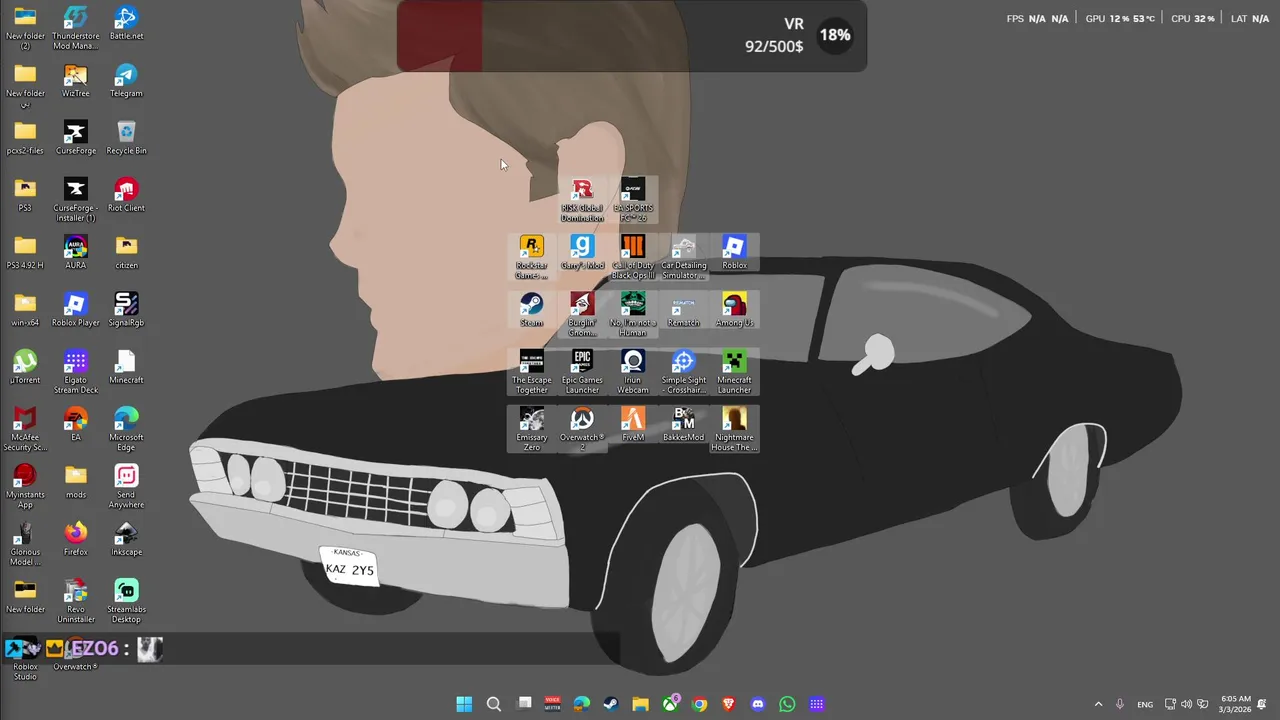Select the Minecraft file icon
This screenshot has height=720, width=1280.
[126, 368]
